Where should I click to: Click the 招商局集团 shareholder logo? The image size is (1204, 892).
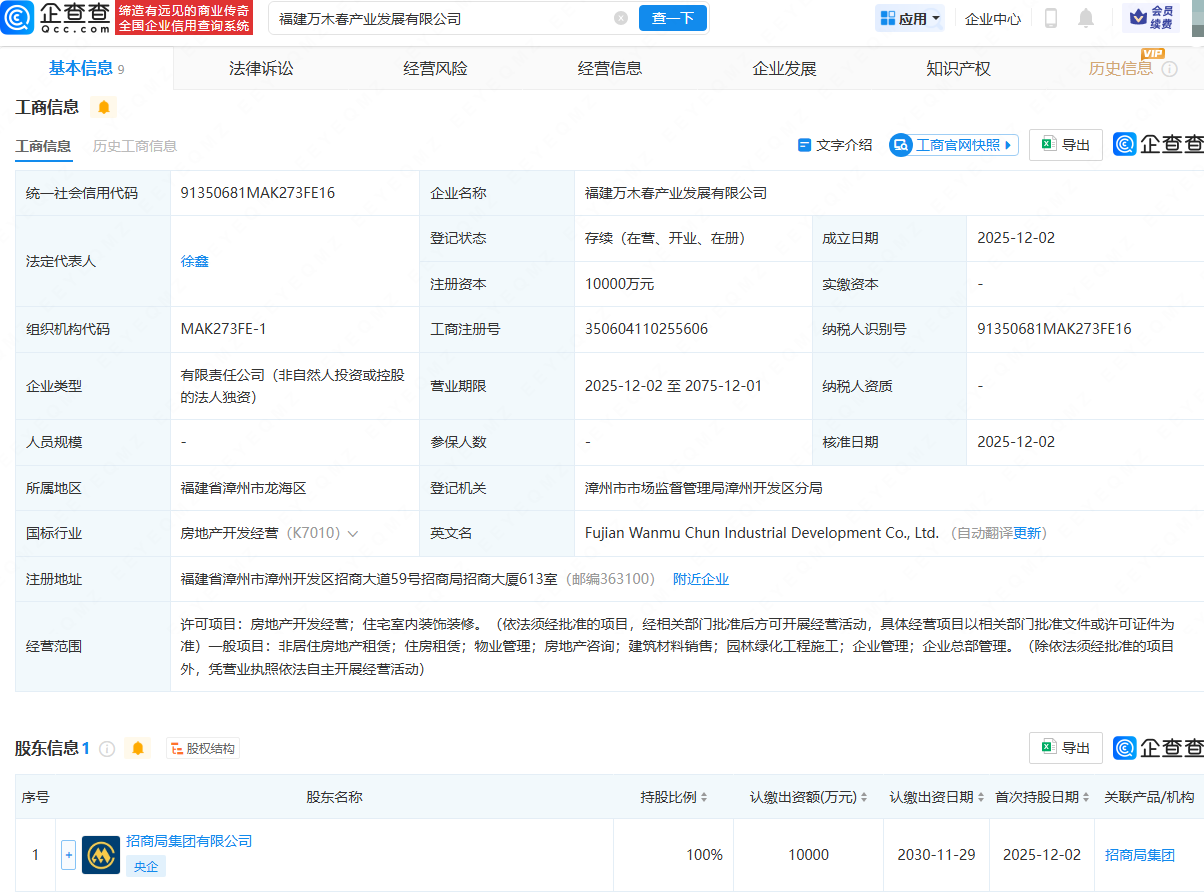(101, 855)
